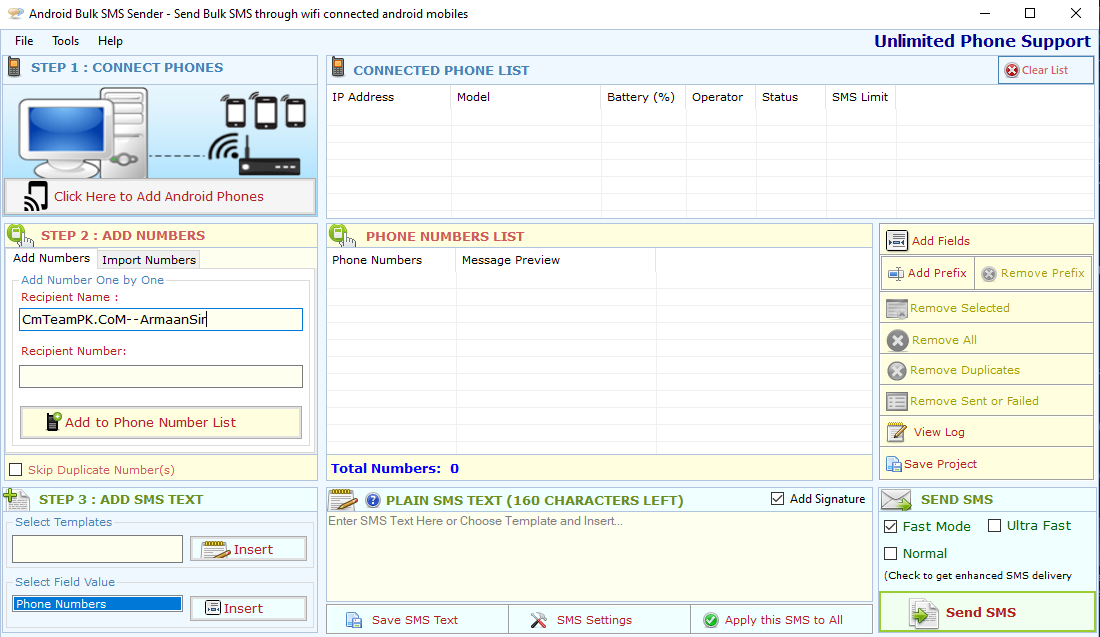
Task: Click the SMS Settings tools icon
Action: (539, 620)
